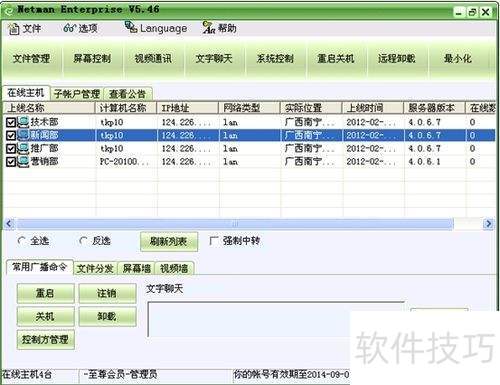This screenshot has width=500, height=385.
Task: Click the 重启 broadcast button
Action: point(45,293)
